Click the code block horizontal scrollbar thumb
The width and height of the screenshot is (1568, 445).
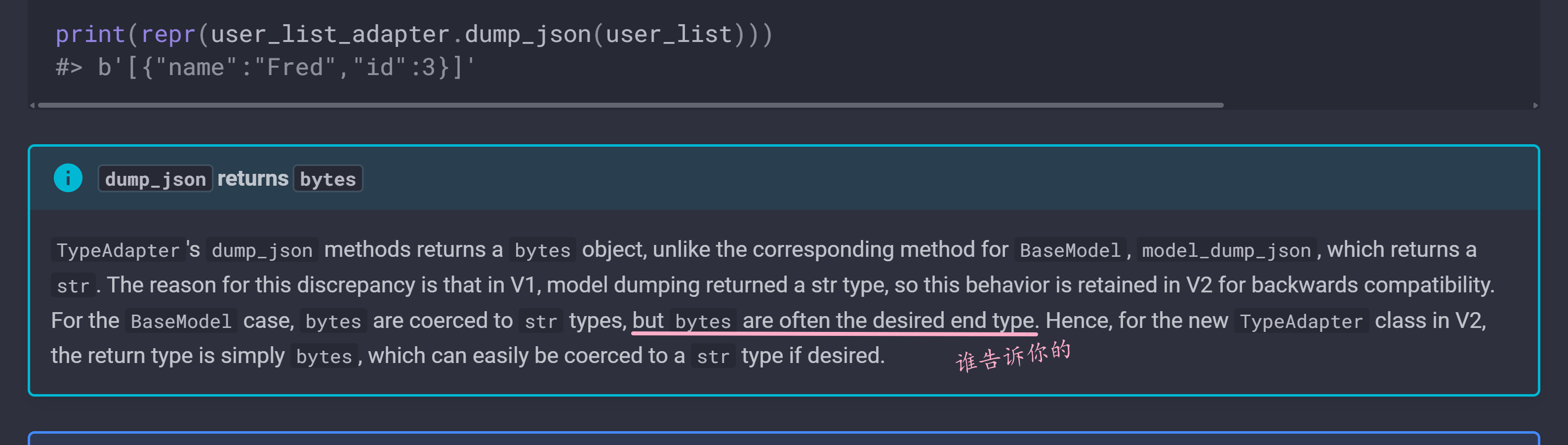coord(631,105)
